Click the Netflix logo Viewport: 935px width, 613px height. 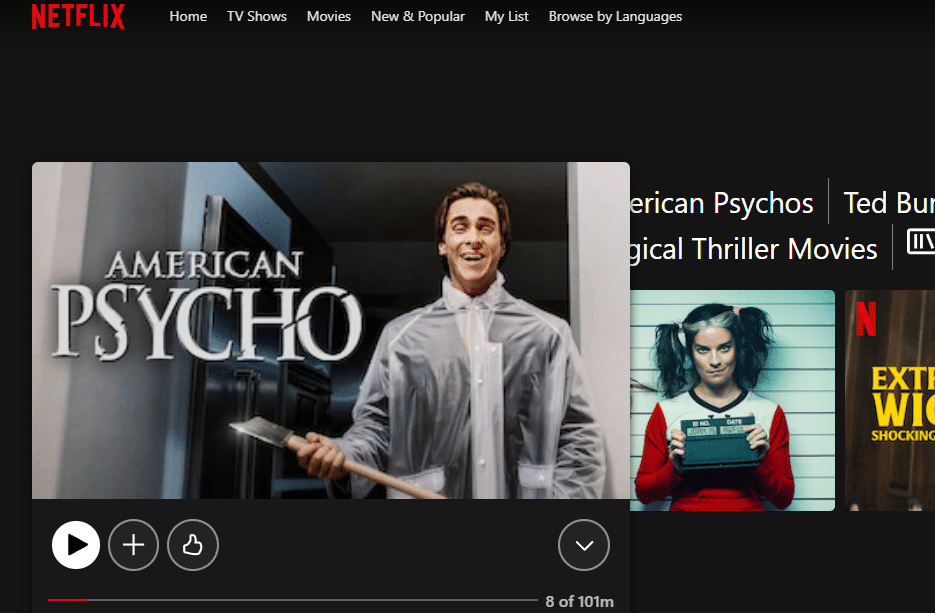(78, 16)
